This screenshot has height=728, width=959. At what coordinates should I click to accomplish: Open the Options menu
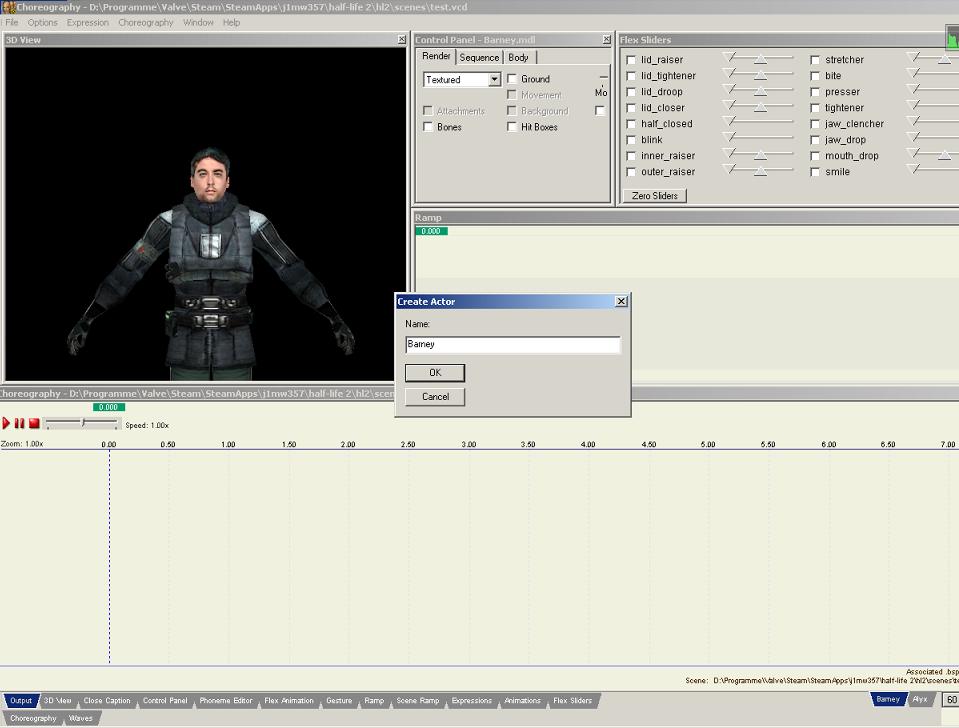pos(42,23)
